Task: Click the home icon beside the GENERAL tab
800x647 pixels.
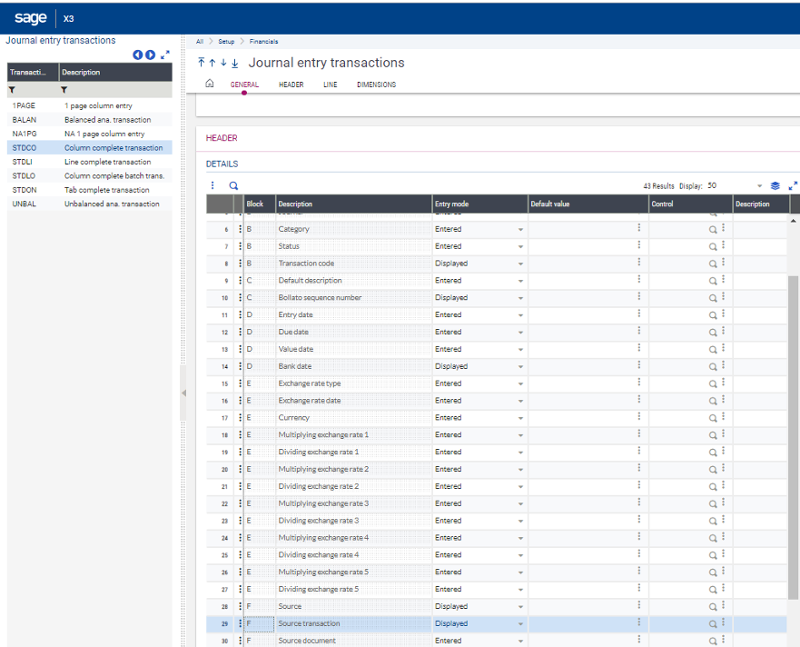Action: (207, 85)
